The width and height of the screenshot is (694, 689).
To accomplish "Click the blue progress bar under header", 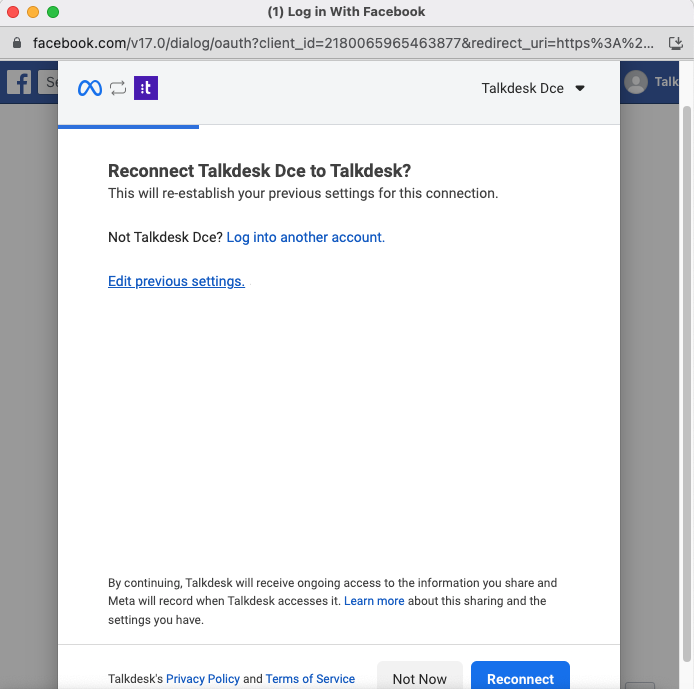I will 128,127.
